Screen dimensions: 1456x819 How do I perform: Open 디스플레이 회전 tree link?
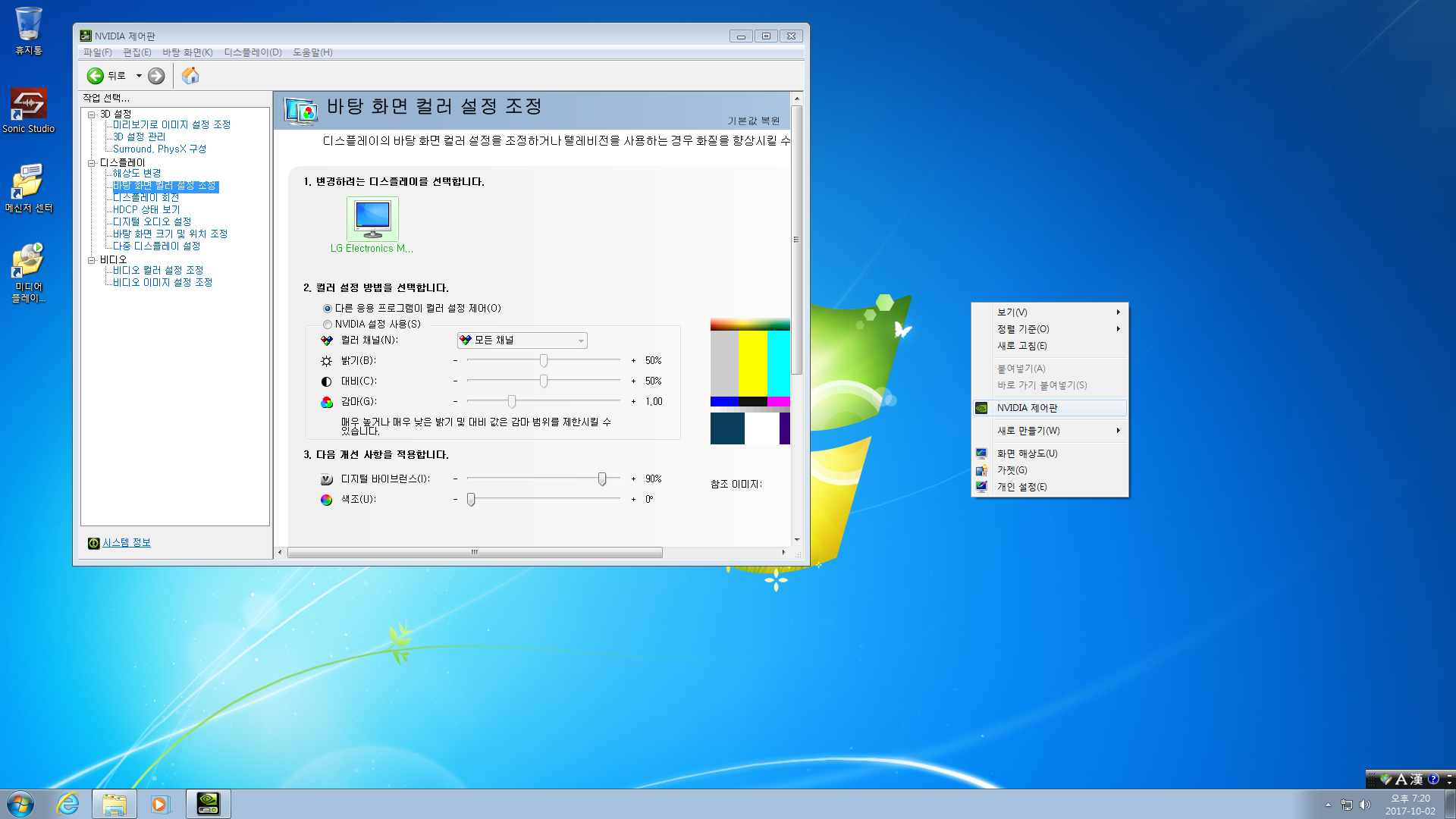(x=146, y=198)
